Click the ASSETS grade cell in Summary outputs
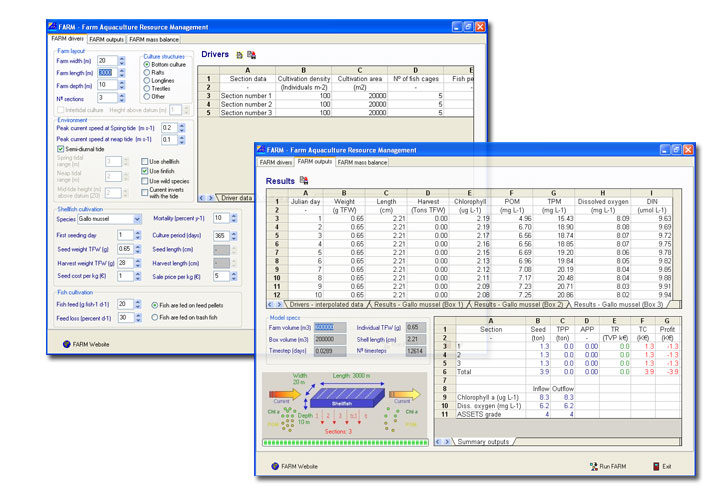Image resolution: width=720 pixels, height=500 pixels. [x=490, y=414]
